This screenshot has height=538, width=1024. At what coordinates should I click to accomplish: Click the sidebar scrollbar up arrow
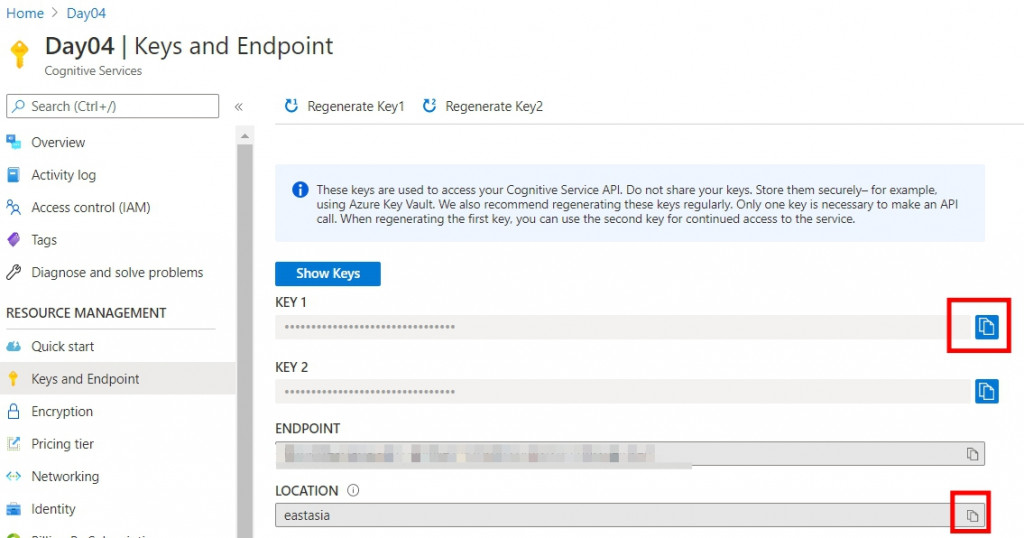point(245,136)
